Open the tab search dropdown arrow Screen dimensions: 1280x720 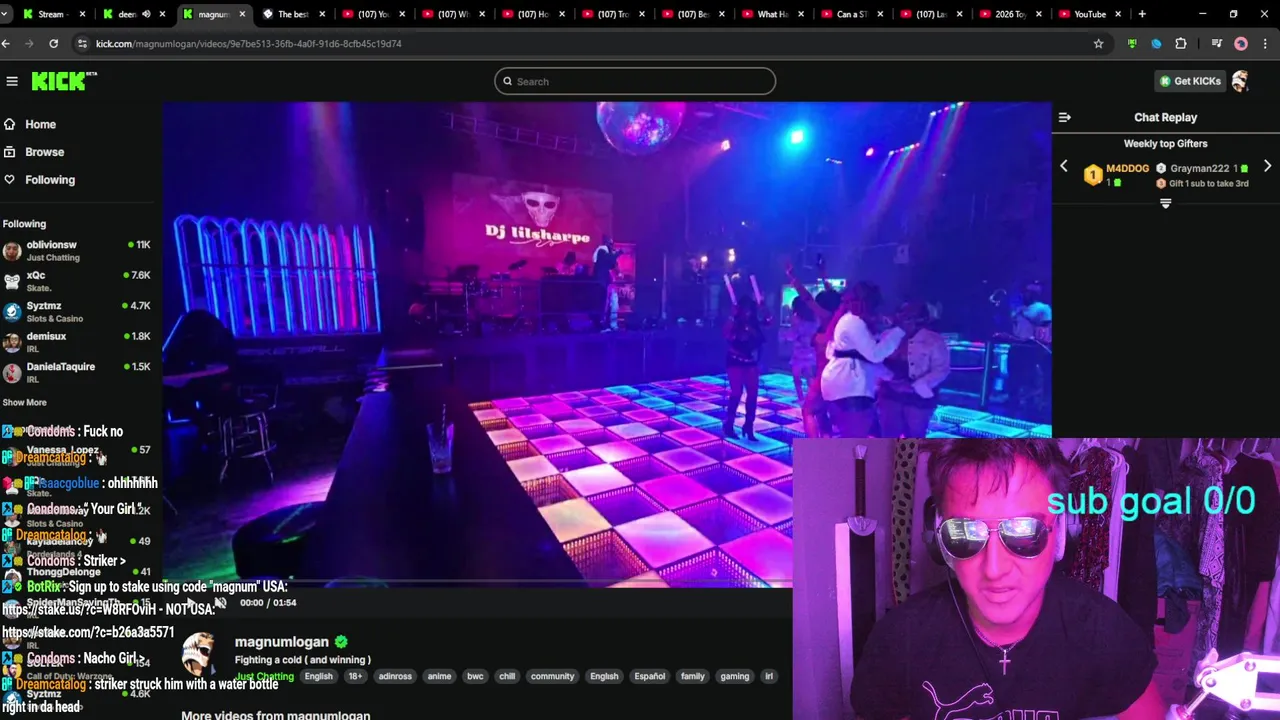(x=6, y=14)
